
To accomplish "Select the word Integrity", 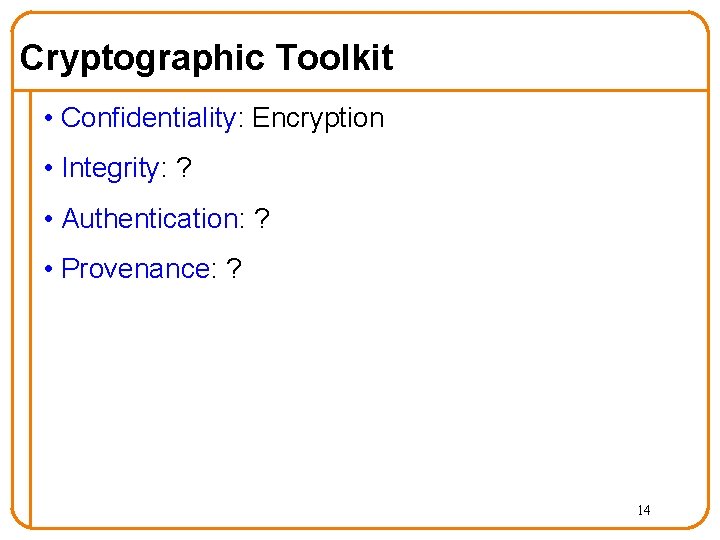I will (110, 168).
